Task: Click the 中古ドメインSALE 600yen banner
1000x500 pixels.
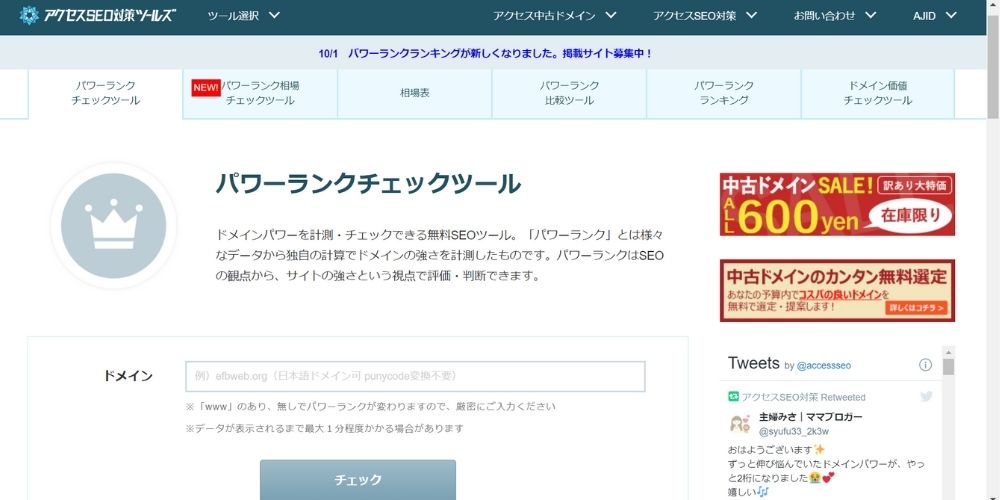Action: [x=837, y=204]
